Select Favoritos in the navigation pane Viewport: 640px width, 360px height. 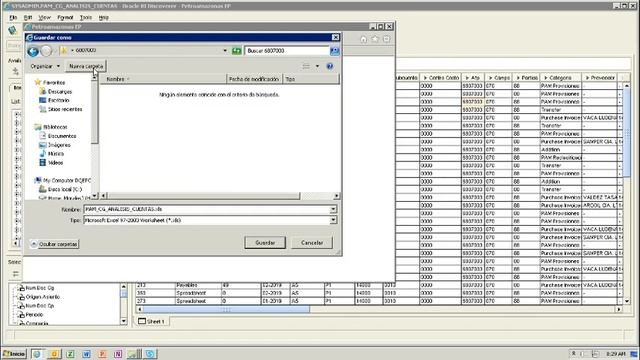coord(54,82)
